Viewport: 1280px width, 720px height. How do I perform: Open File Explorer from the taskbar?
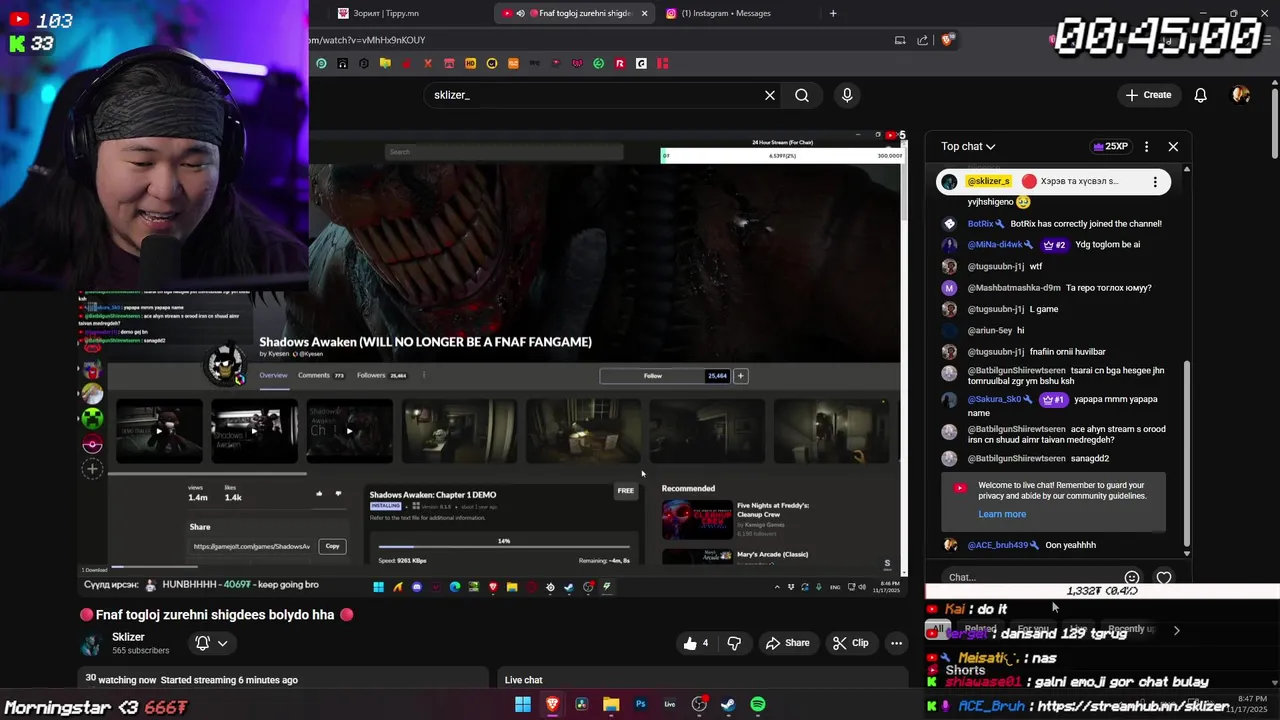pyautogui.click(x=611, y=704)
